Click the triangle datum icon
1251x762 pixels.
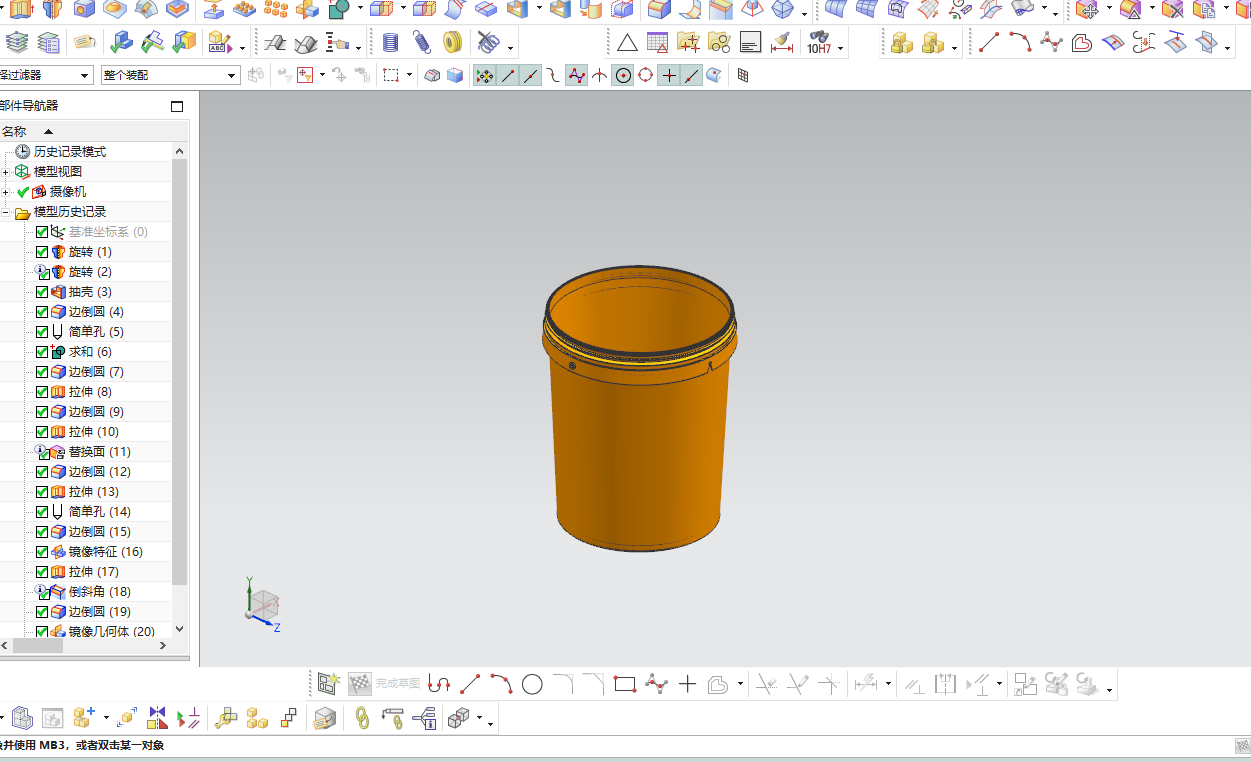tap(627, 43)
